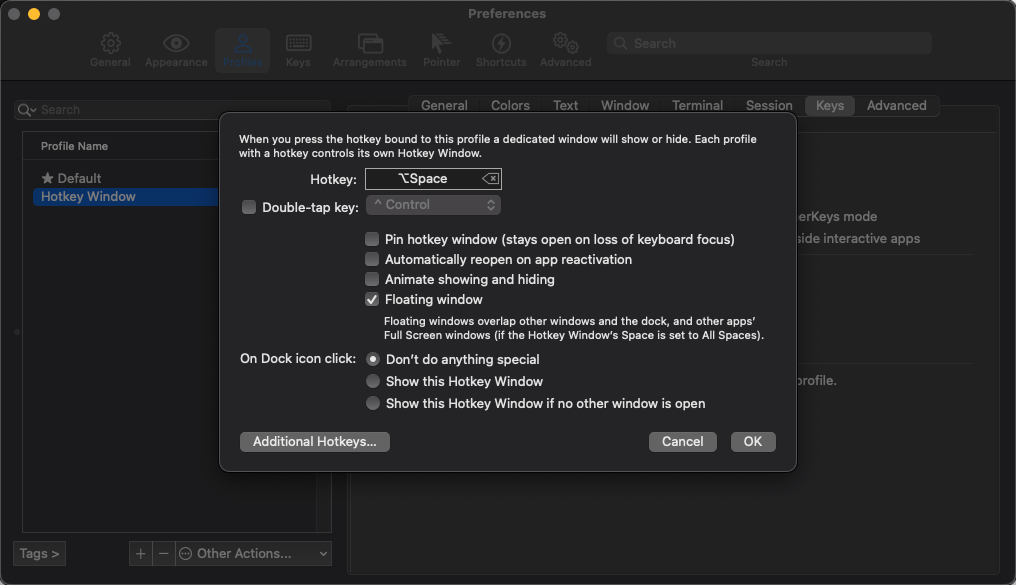Image resolution: width=1016 pixels, height=585 pixels.
Task: Uncheck the Floating window checkbox
Action: 372,300
